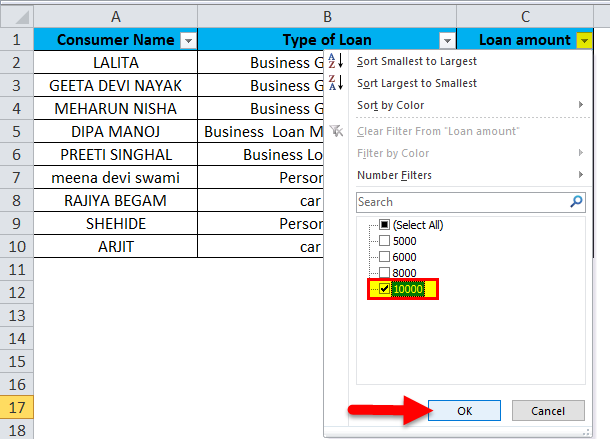This screenshot has width=610, height=439.
Task: Click the ARJIT cell
Action: click(116, 246)
